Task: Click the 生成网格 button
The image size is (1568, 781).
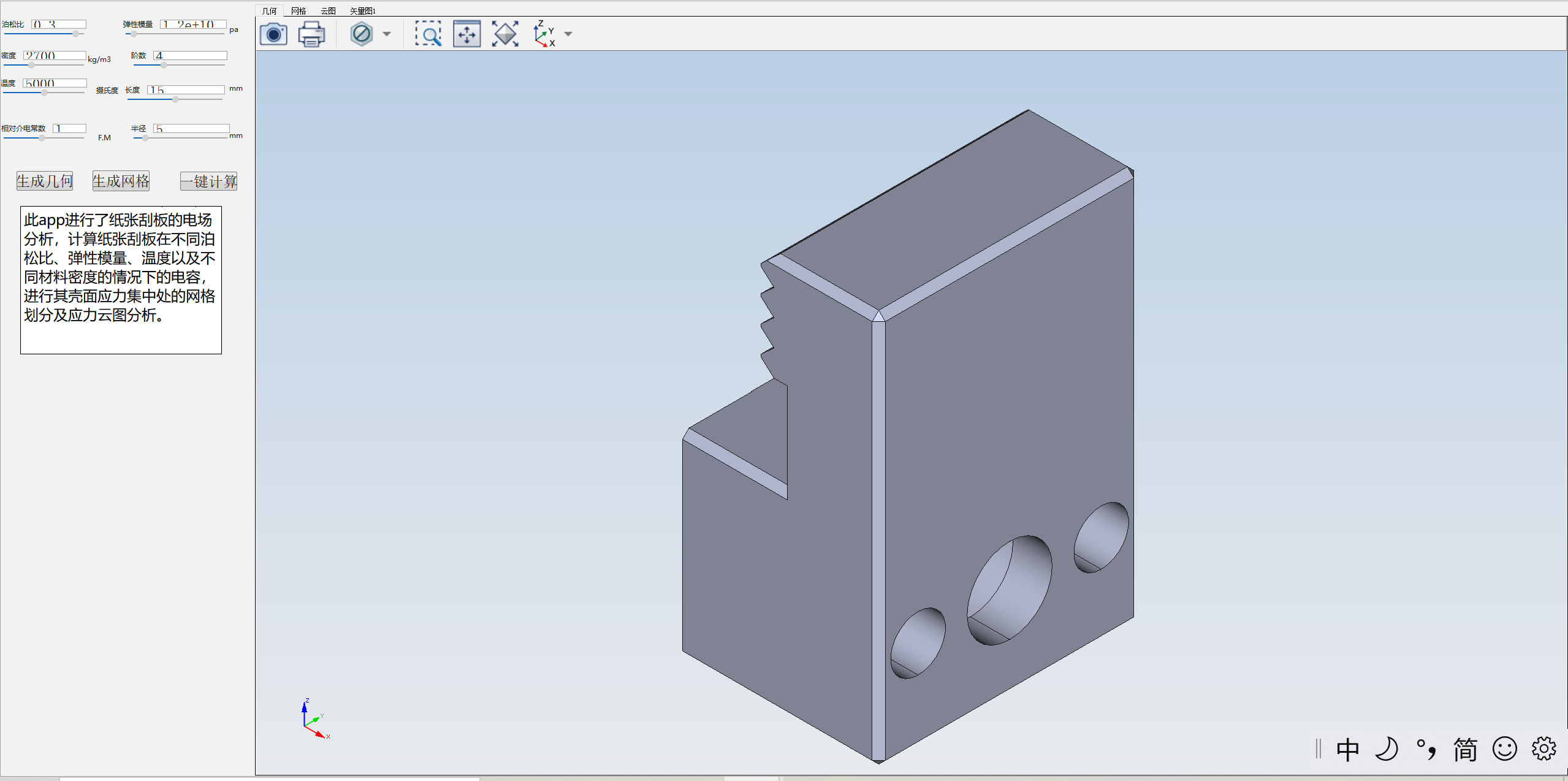Action: pyautogui.click(x=121, y=181)
